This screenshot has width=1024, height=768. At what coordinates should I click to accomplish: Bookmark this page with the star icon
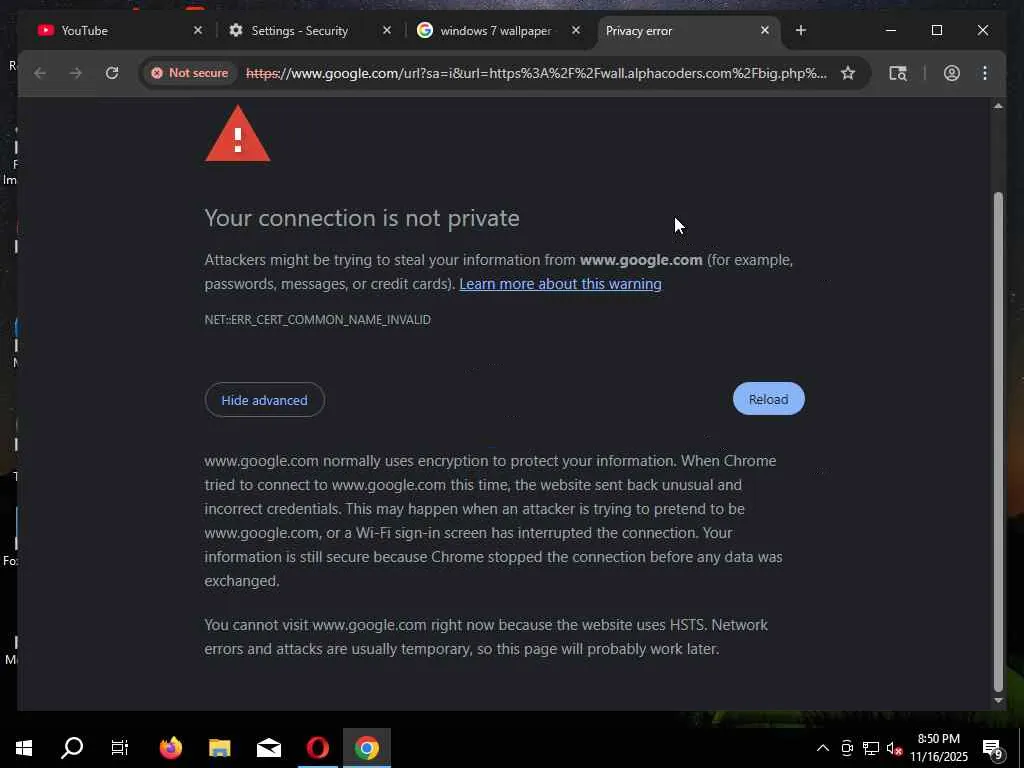[848, 73]
